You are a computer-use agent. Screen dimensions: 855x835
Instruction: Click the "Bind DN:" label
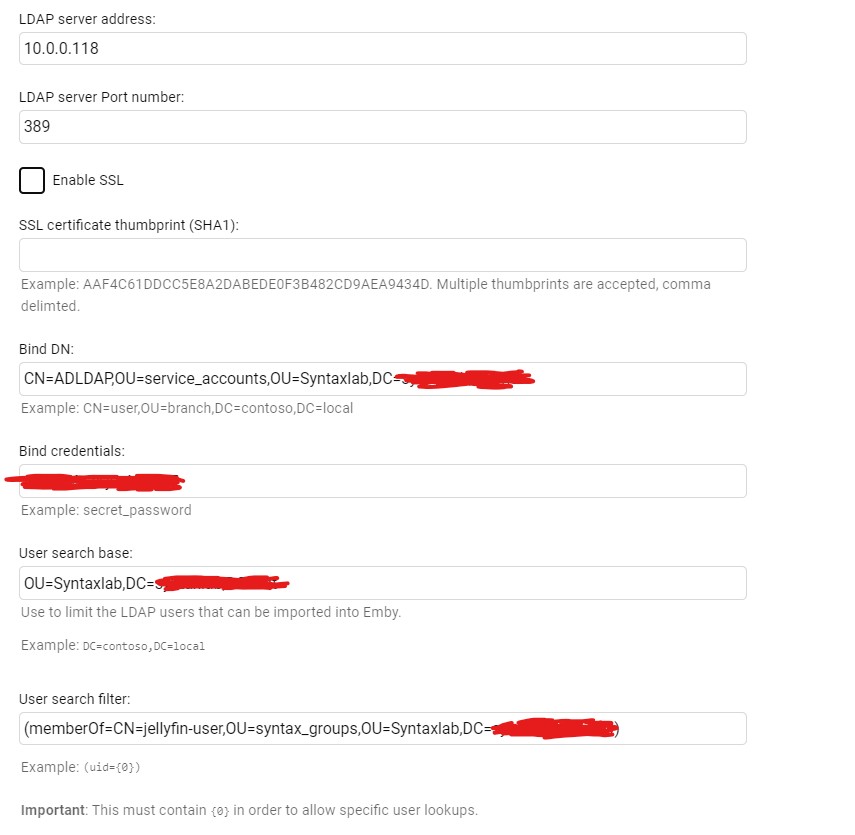click(x=47, y=349)
